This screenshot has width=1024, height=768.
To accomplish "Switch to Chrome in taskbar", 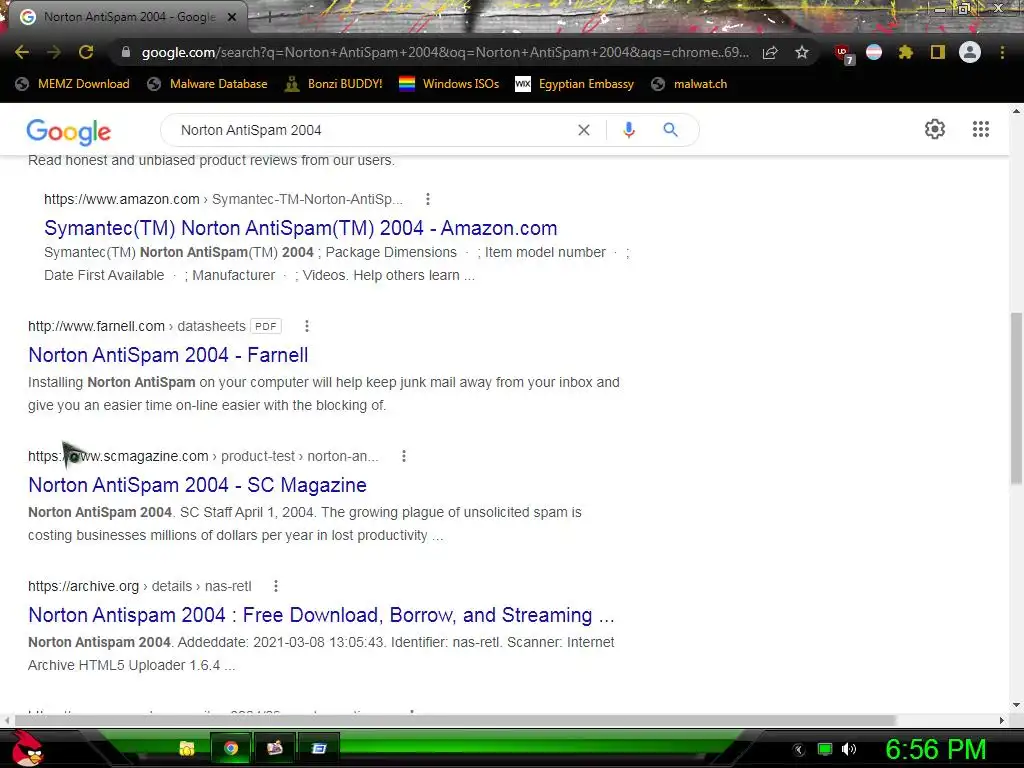I will 231,748.
